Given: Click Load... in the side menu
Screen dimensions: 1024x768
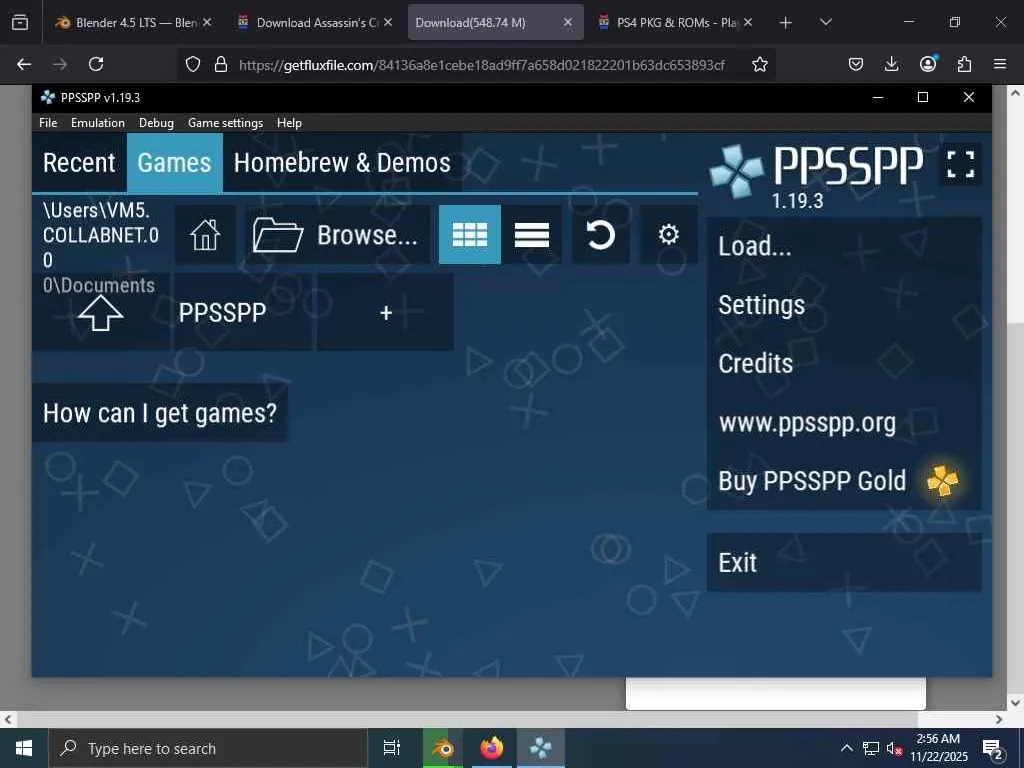Looking at the screenshot, I should [x=844, y=246].
